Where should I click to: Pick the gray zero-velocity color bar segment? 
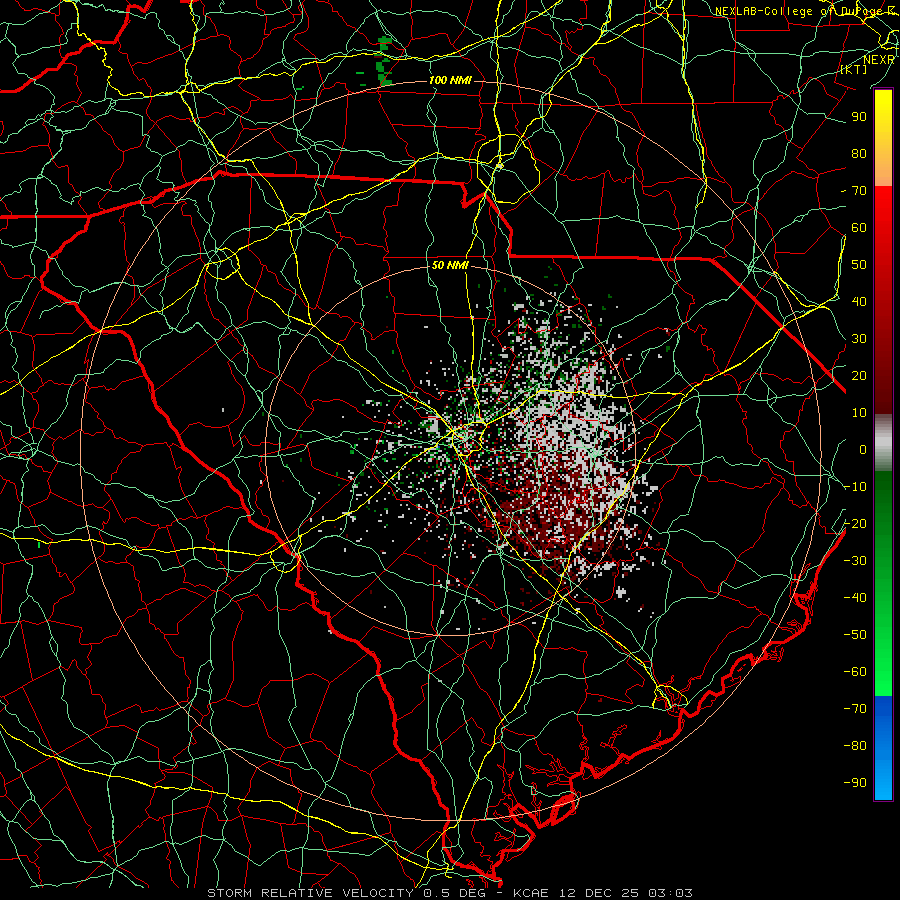pos(883,443)
